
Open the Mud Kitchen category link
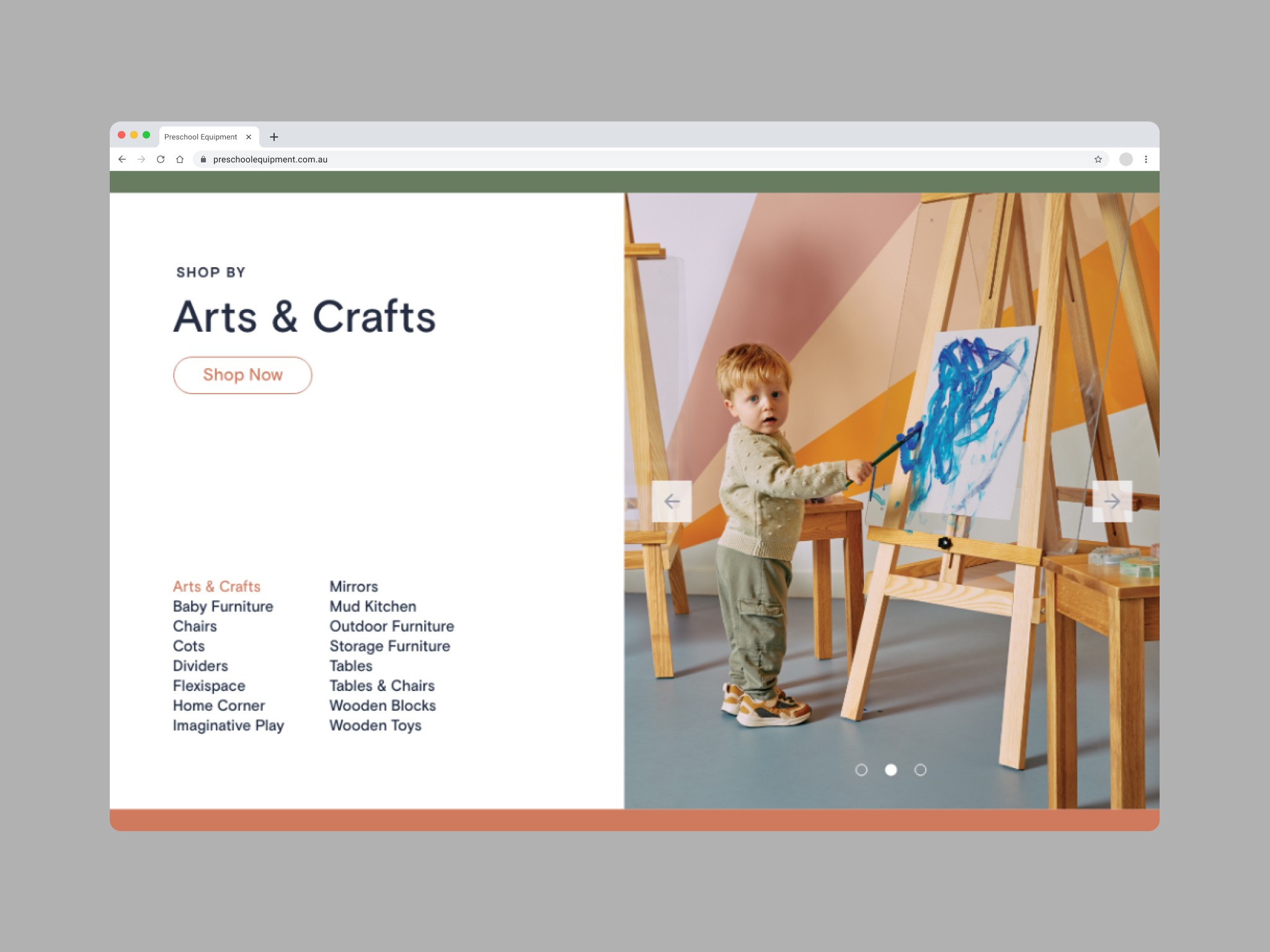coord(373,606)
